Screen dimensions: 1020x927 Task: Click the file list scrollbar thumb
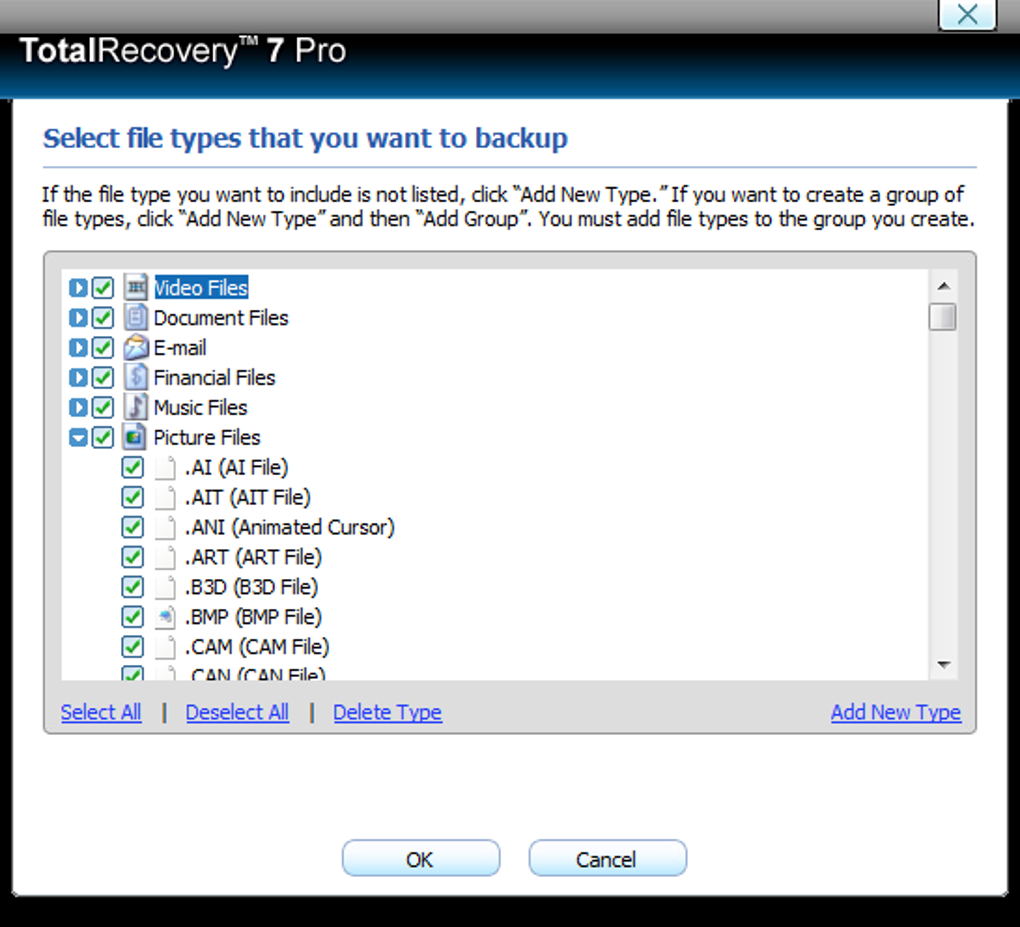click(x=943, y=317)
